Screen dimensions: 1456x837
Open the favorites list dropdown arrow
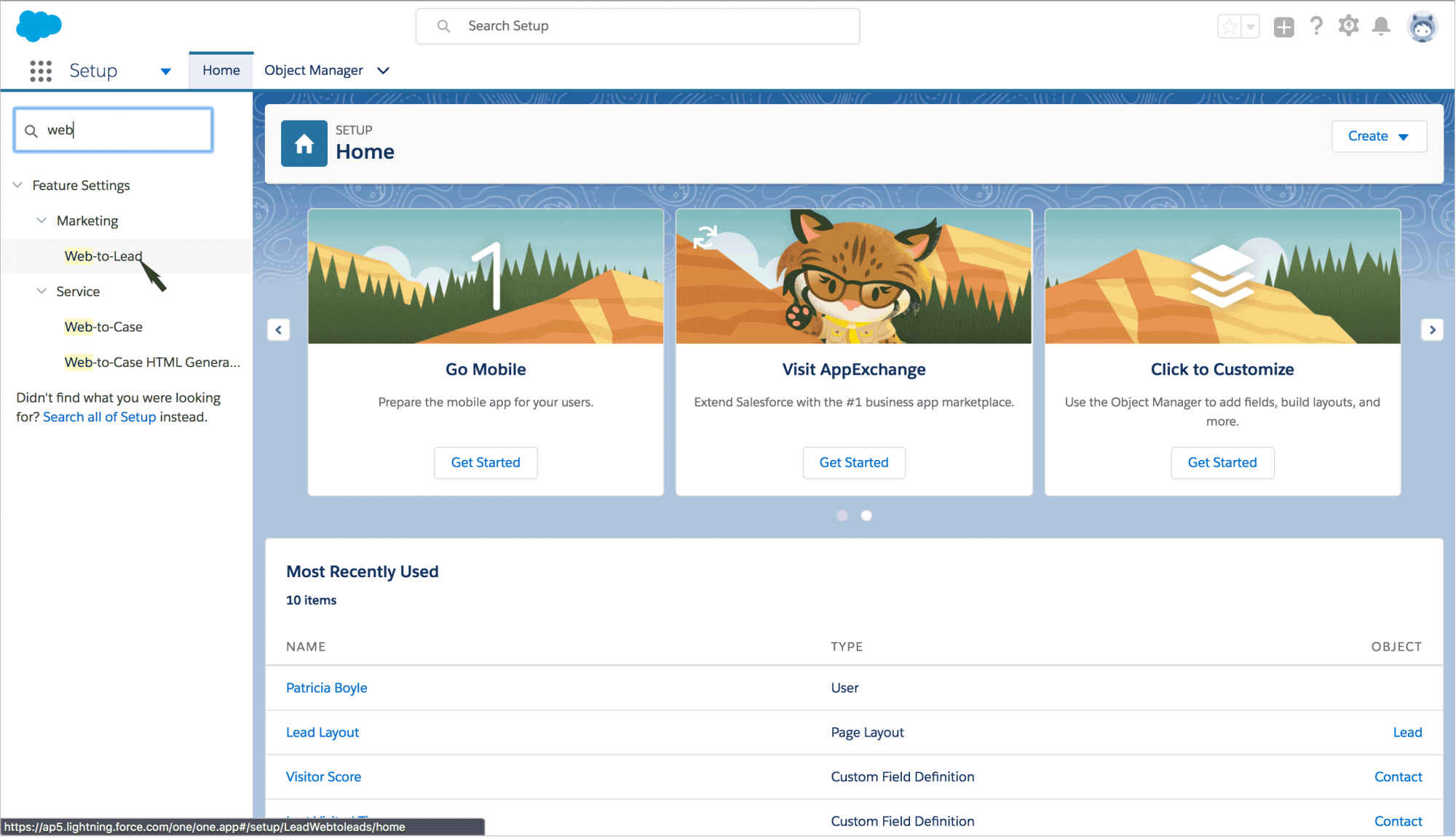1251,27
